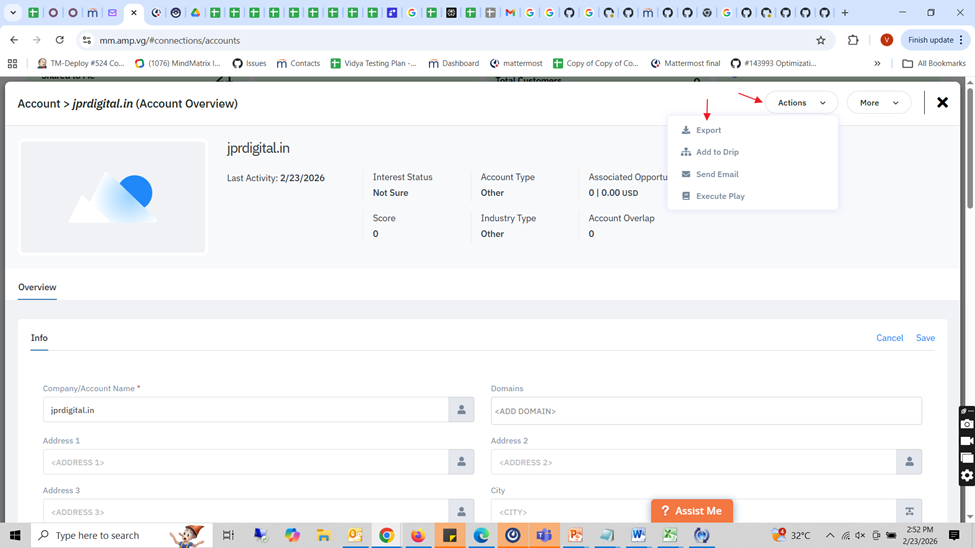Click Cancel in the Info section

[x=889, y=338]
